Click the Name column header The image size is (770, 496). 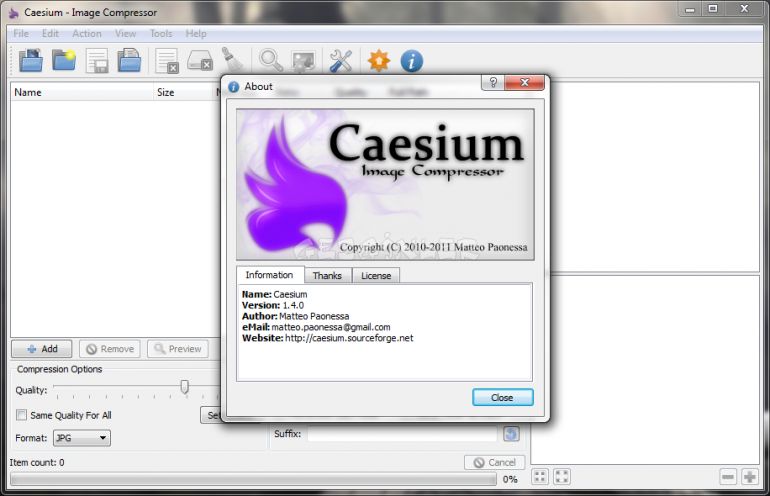point(82,92)
